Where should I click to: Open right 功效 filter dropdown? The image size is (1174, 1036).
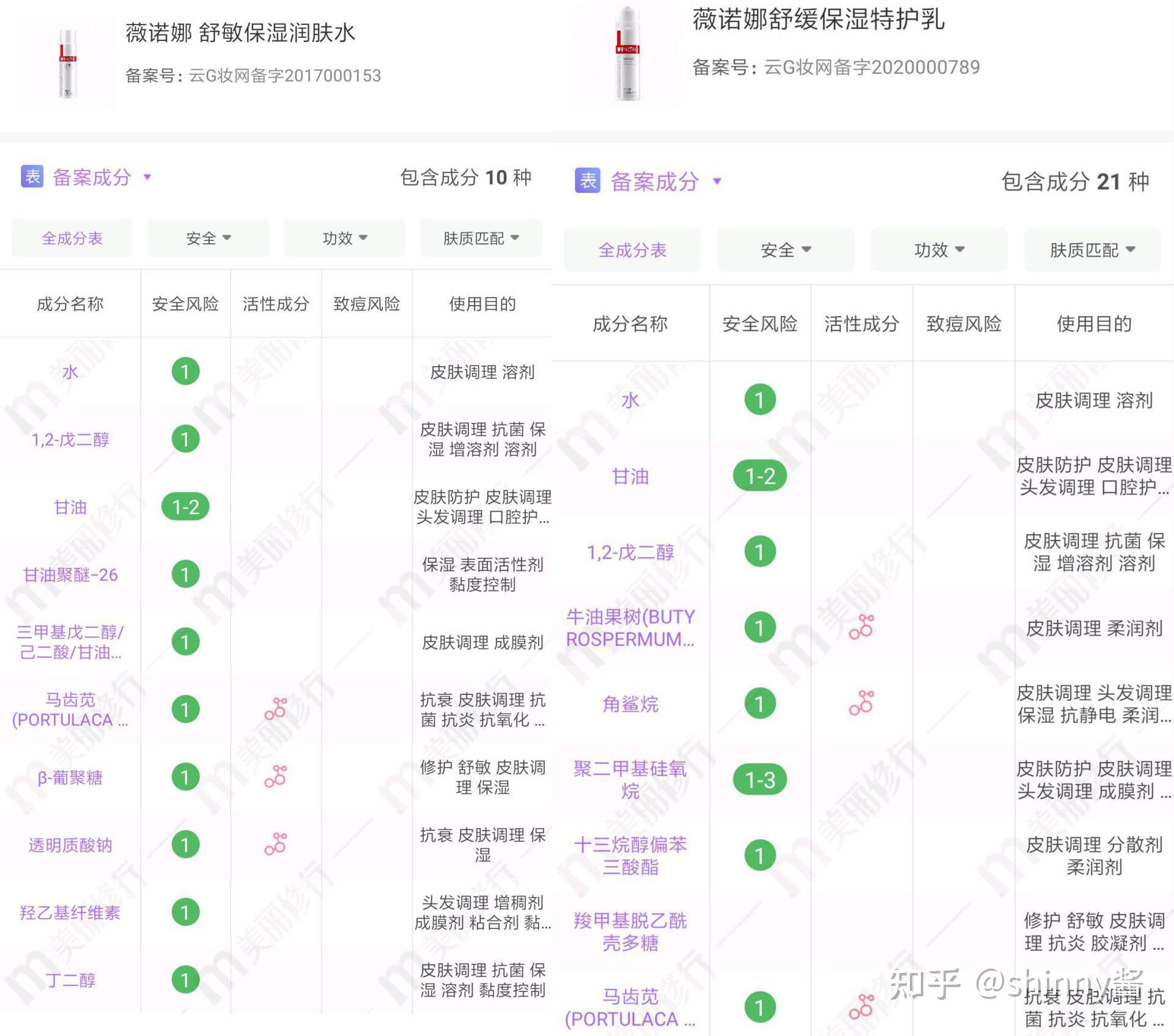tap(939, 249)
